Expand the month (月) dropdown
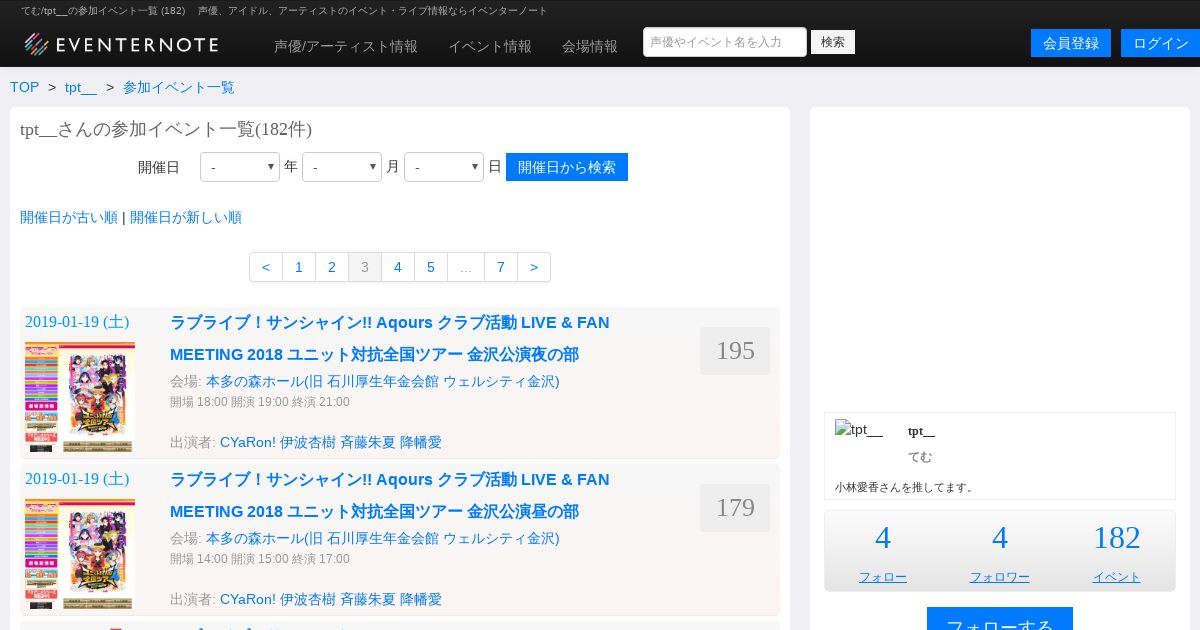The height and width of the screenshot is (630, 1200). click(342, 167)
